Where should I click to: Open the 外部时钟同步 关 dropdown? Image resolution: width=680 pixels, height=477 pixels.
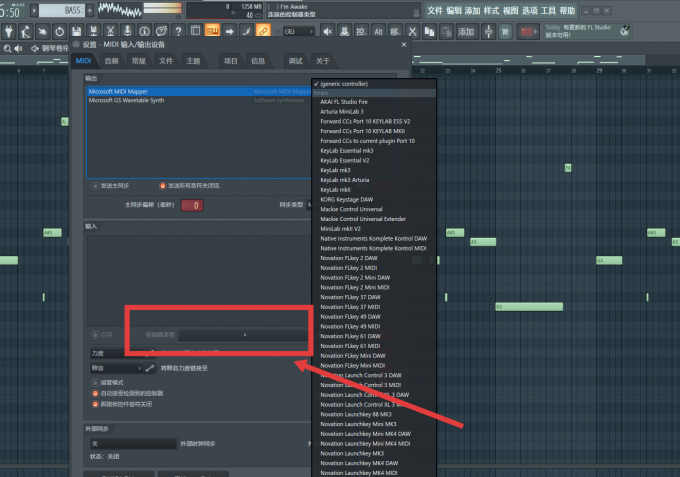(x=134, y=444)
